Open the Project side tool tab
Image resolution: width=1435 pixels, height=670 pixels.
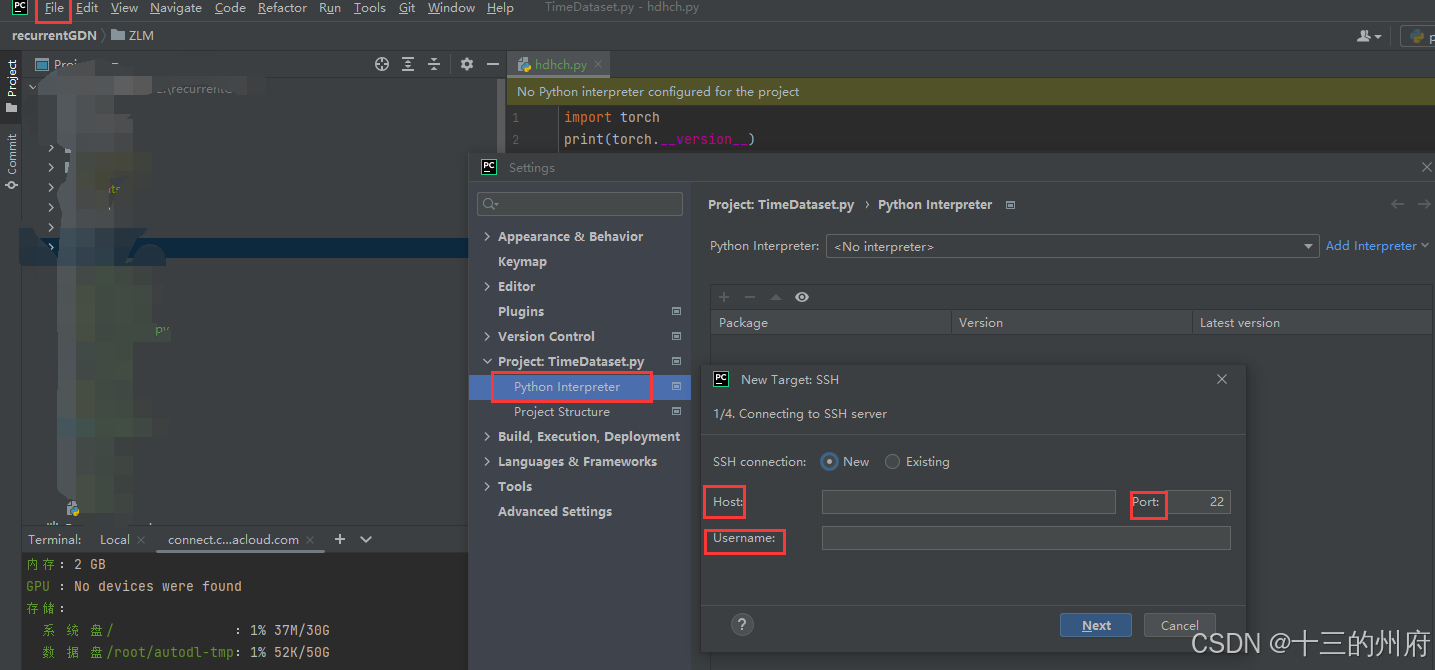coord(11,86)
